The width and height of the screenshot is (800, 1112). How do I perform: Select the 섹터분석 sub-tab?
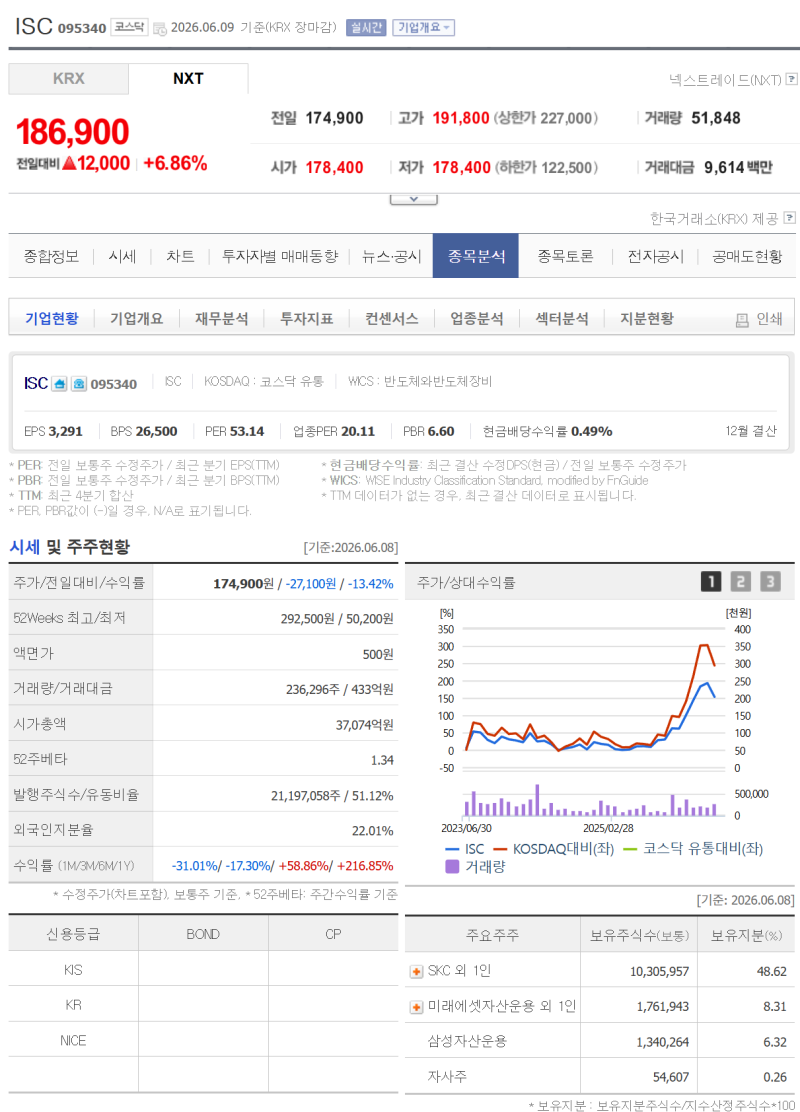coord(562,318)
